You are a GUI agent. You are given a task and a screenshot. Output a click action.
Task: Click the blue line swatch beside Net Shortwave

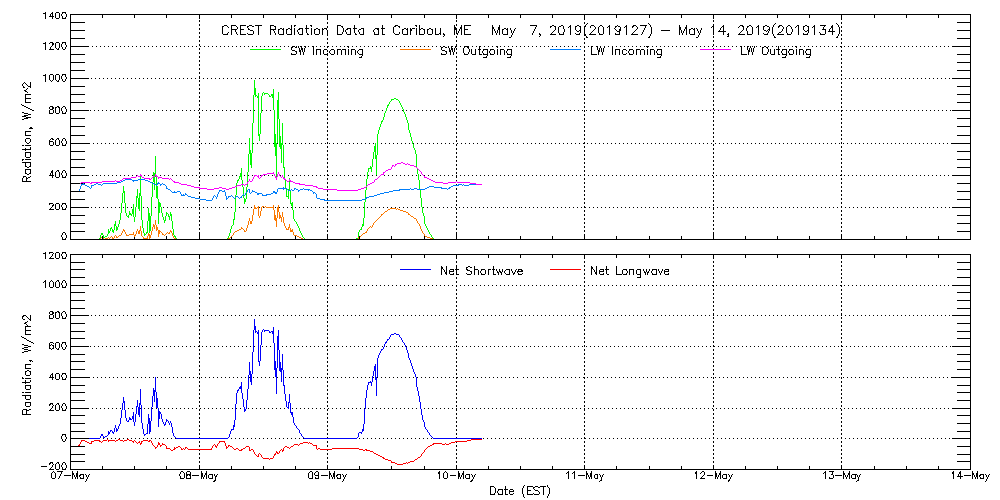[415, 270]
